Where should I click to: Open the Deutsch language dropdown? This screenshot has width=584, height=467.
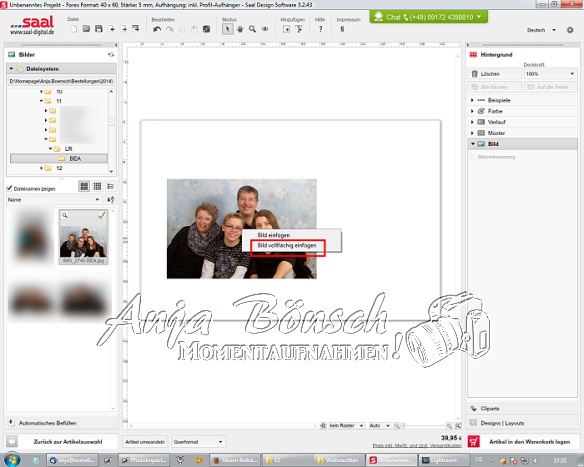542,30
